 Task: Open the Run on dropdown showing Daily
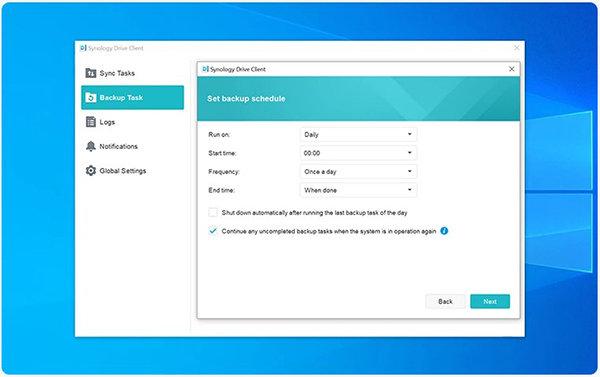coord(358,134)
